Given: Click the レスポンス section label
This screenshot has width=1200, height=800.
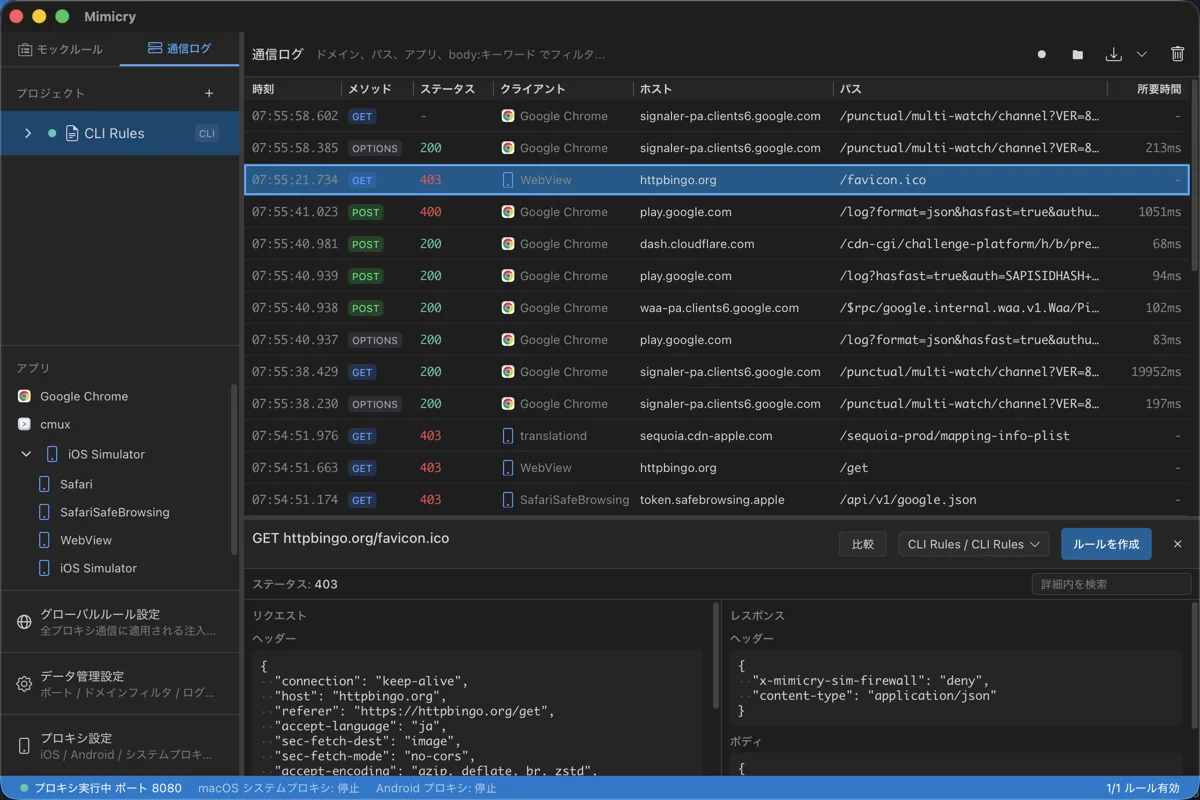Looking at the screenshot, I should (758, 615).
